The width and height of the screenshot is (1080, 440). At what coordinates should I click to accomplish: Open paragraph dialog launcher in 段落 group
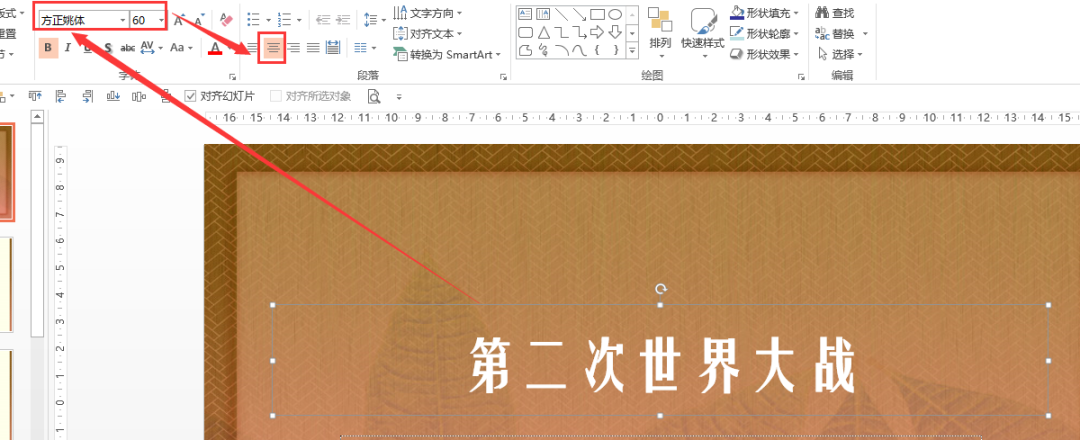tap(503, 76)
